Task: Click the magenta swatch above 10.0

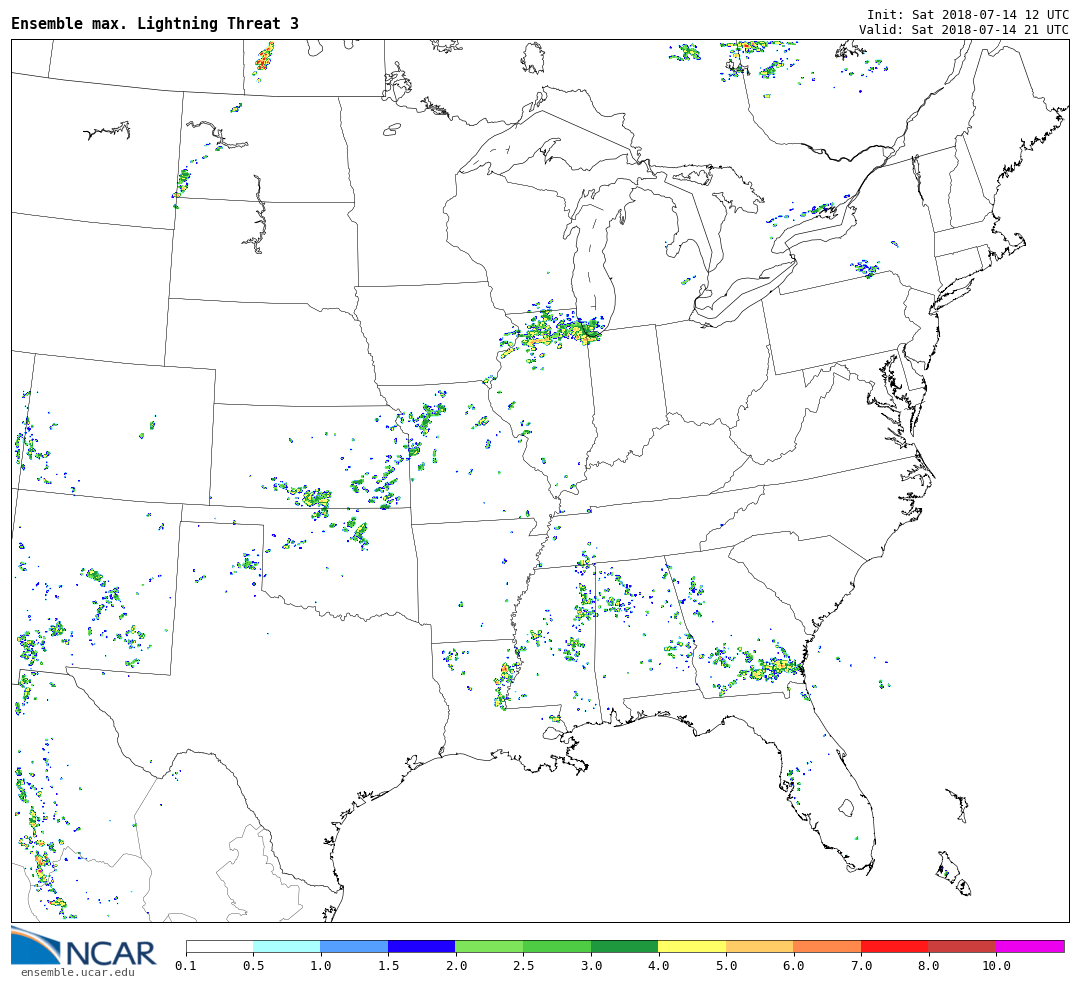Action: 1029,946
